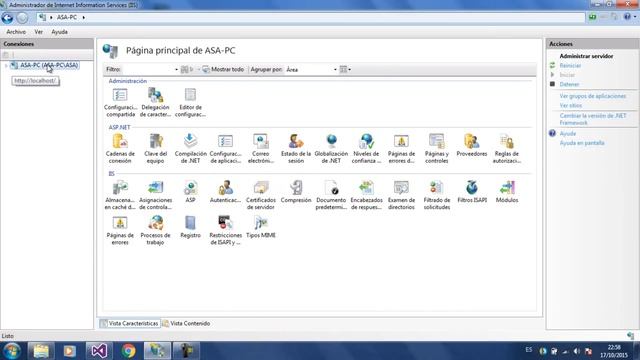Screen dimensions: 640x360
Task: Open Editor de configuración icon
Action: (x=190, y=102)
